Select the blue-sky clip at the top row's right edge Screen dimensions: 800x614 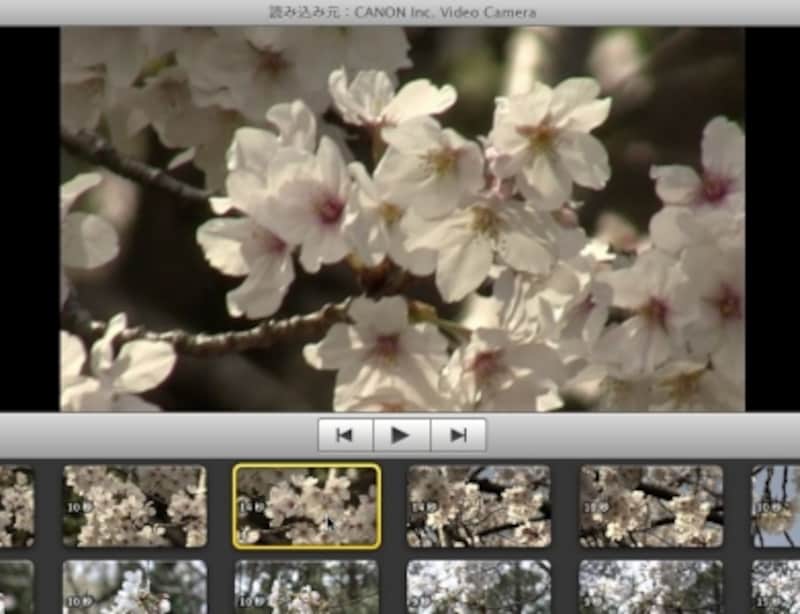(x=776, y=506)
